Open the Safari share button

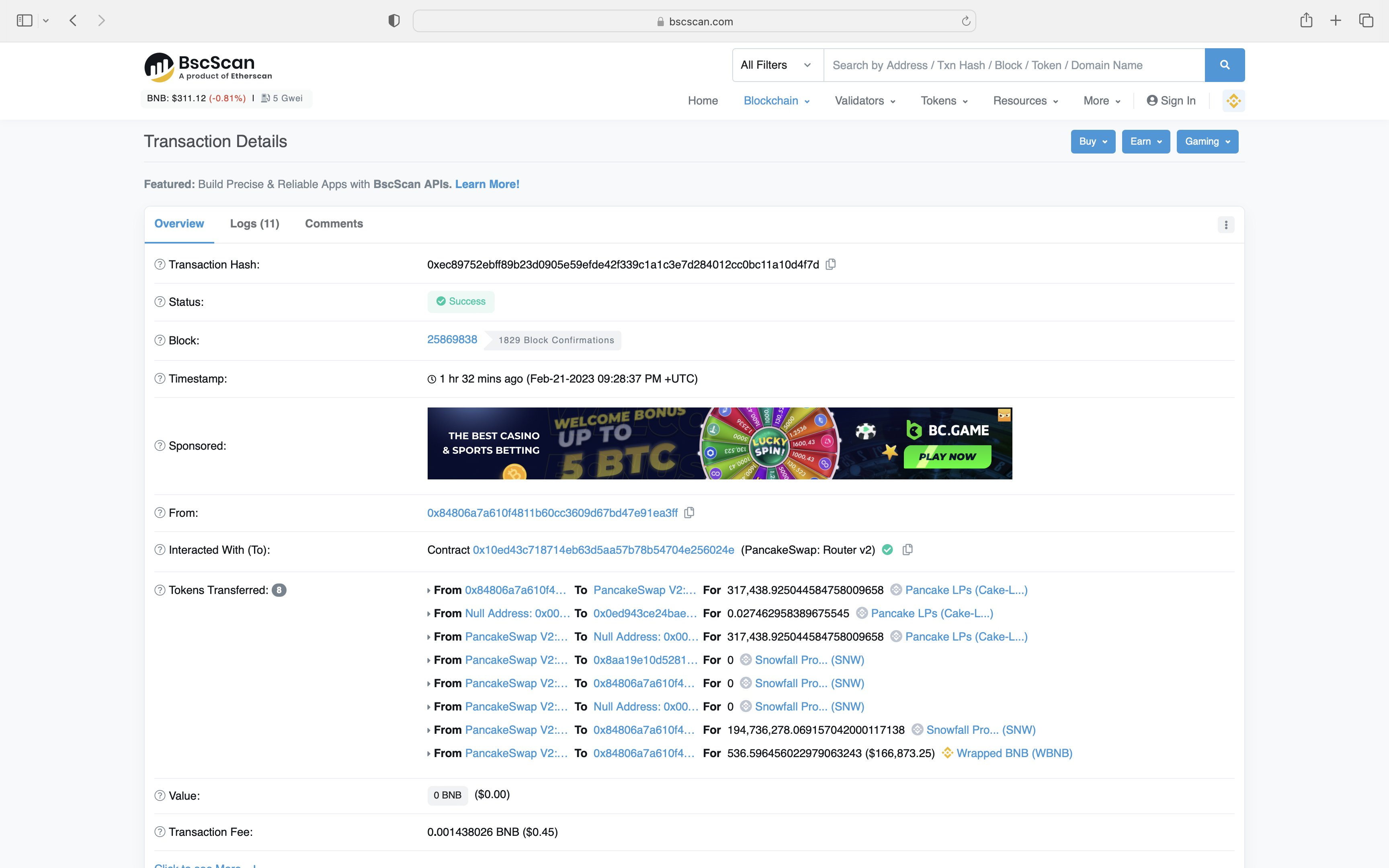coord(1306,20)
